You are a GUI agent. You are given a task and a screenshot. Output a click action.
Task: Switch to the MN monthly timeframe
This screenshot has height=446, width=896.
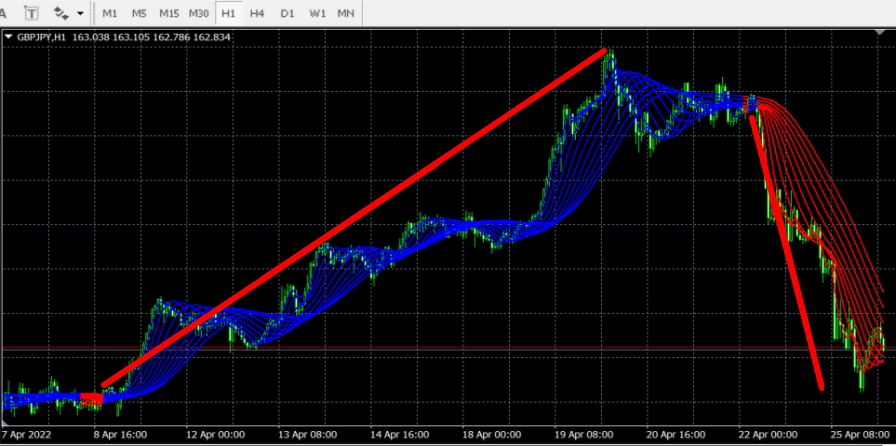click(346, 13)
